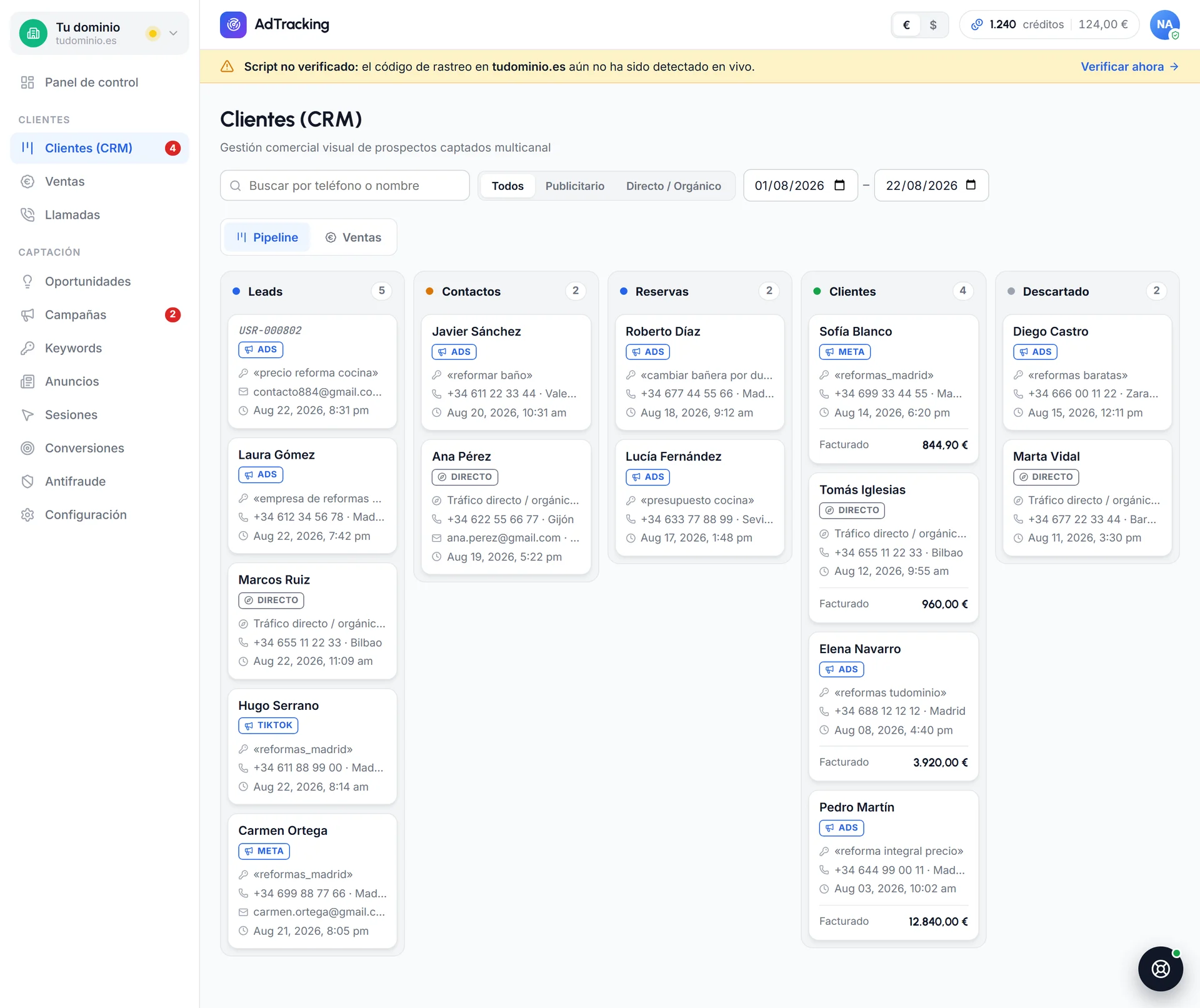The width and height of the screenshot is (1200, 1008).
Task: Click the Anuncios newspaper icon
Action: [27, 381]
